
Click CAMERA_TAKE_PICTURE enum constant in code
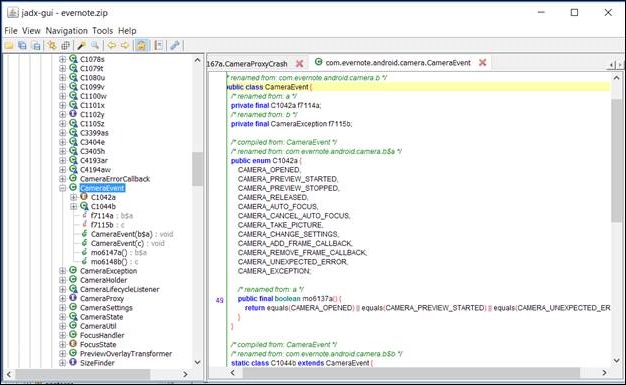(280, 225)
